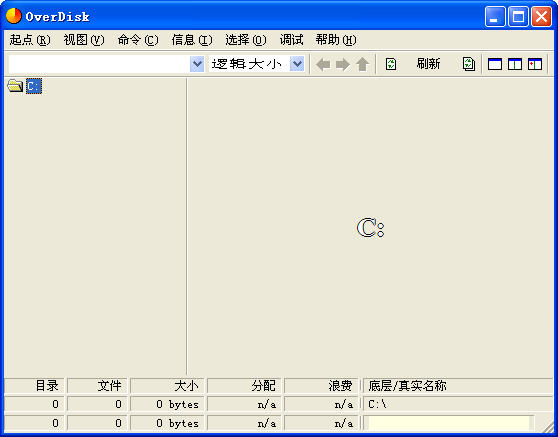
Task: Click the back arrow navigation icon
Action: point(323,64)
